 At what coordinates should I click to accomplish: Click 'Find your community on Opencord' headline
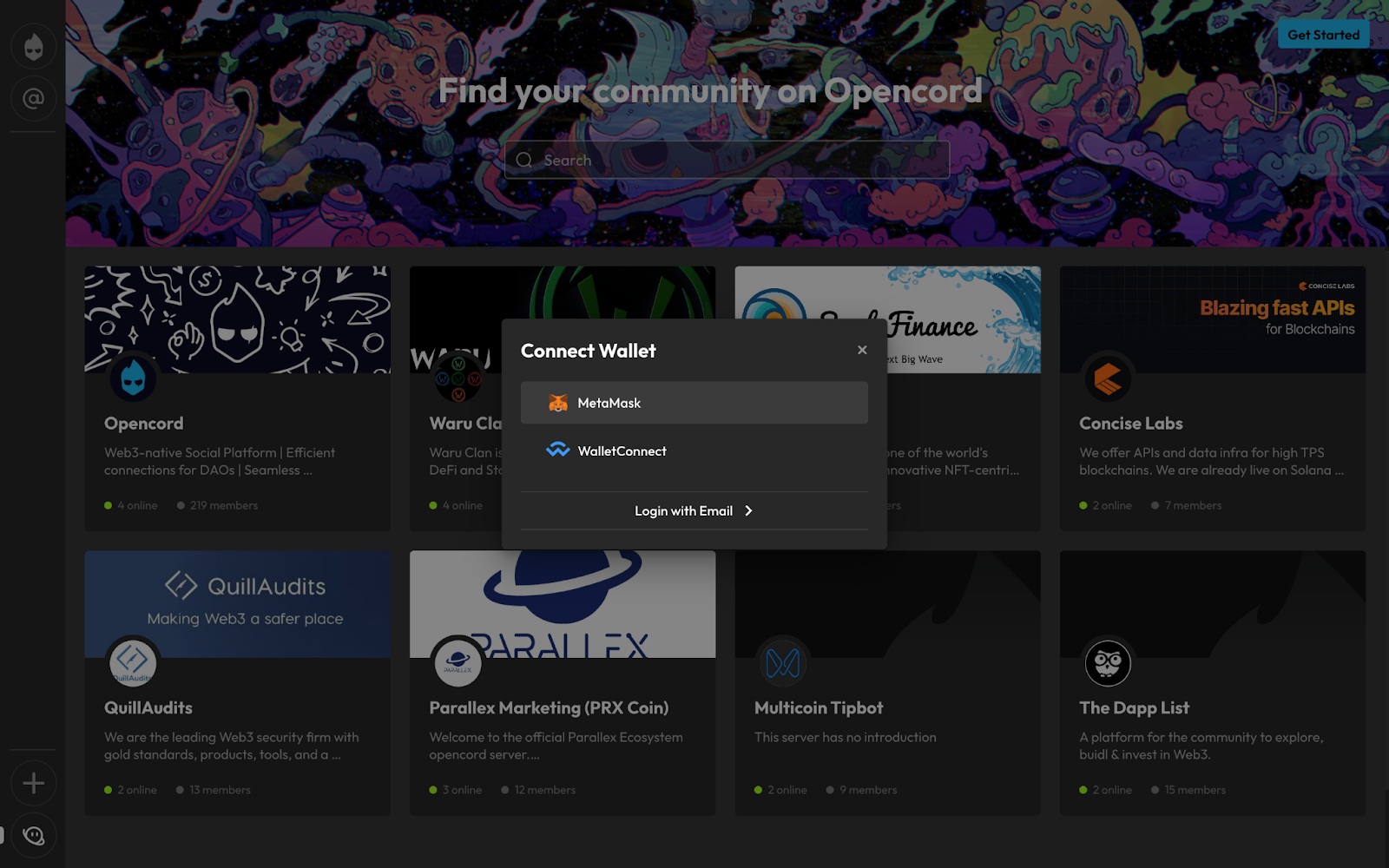click(710, 91)
